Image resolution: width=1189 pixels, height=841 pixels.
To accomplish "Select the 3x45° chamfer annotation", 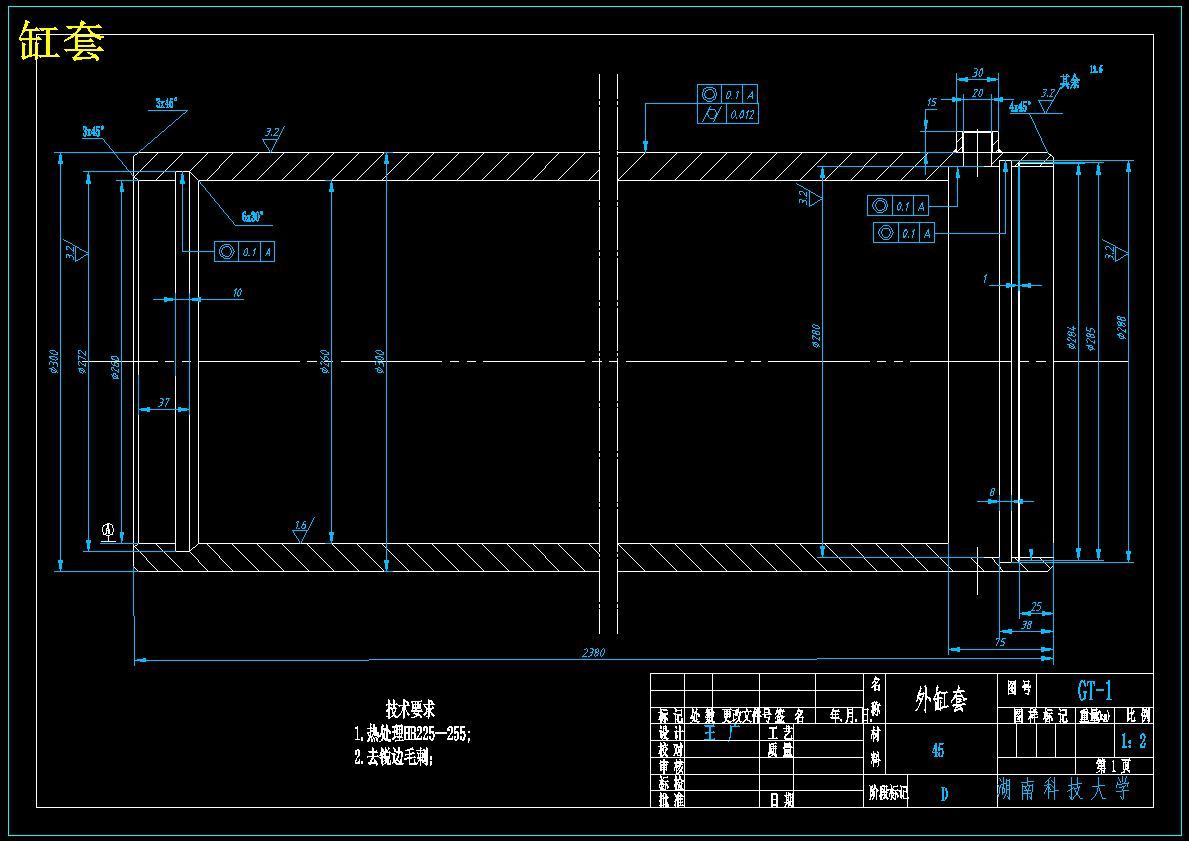I will tap(93, 131).
